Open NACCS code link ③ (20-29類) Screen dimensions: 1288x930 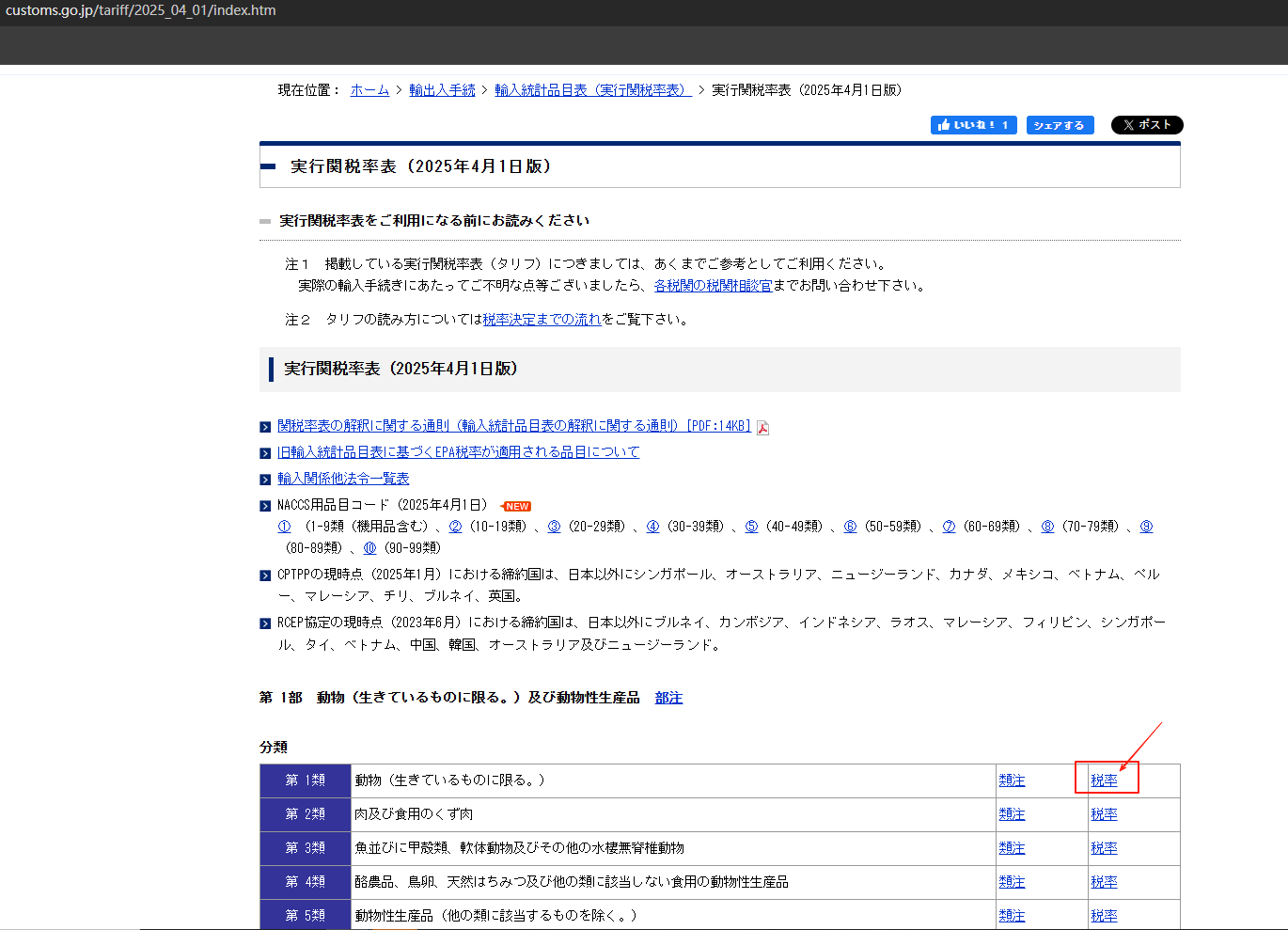554,527
